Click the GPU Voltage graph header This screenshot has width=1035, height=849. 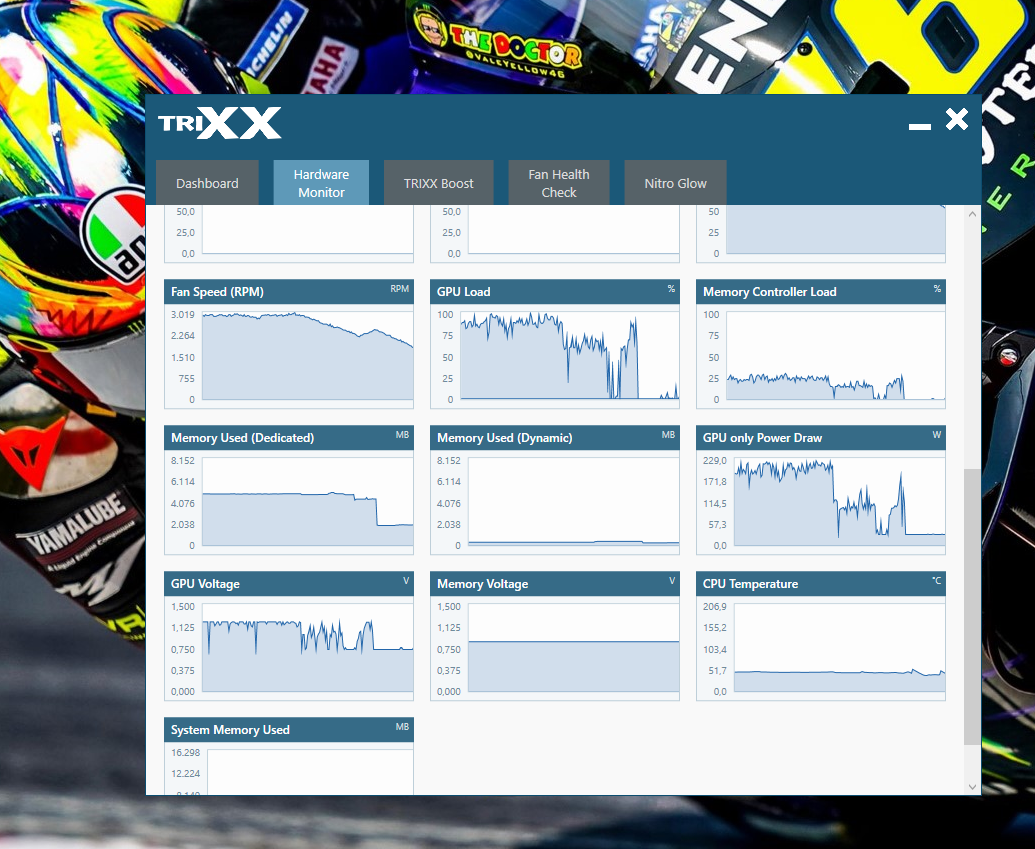pos(289,584)
